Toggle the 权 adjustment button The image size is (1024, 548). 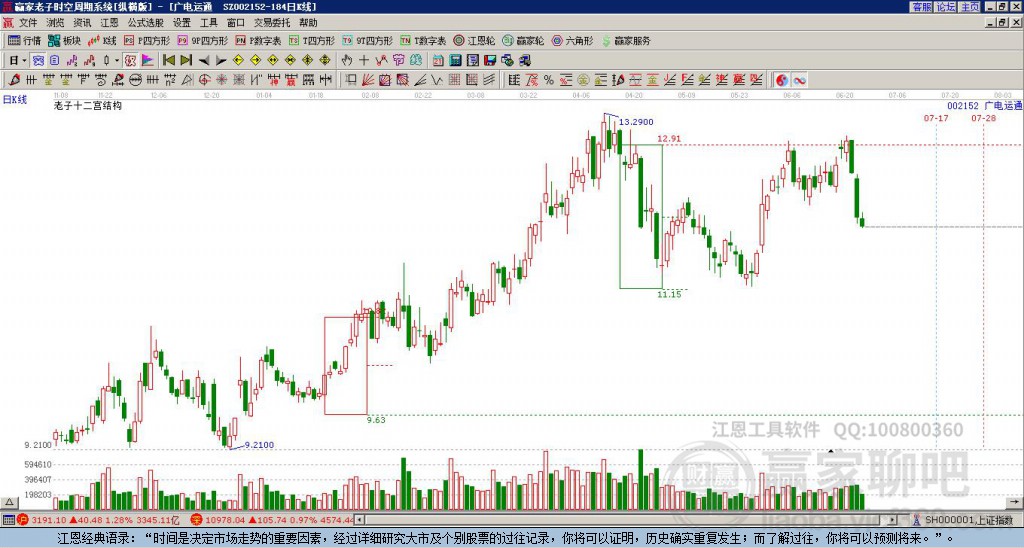point(131,61)
